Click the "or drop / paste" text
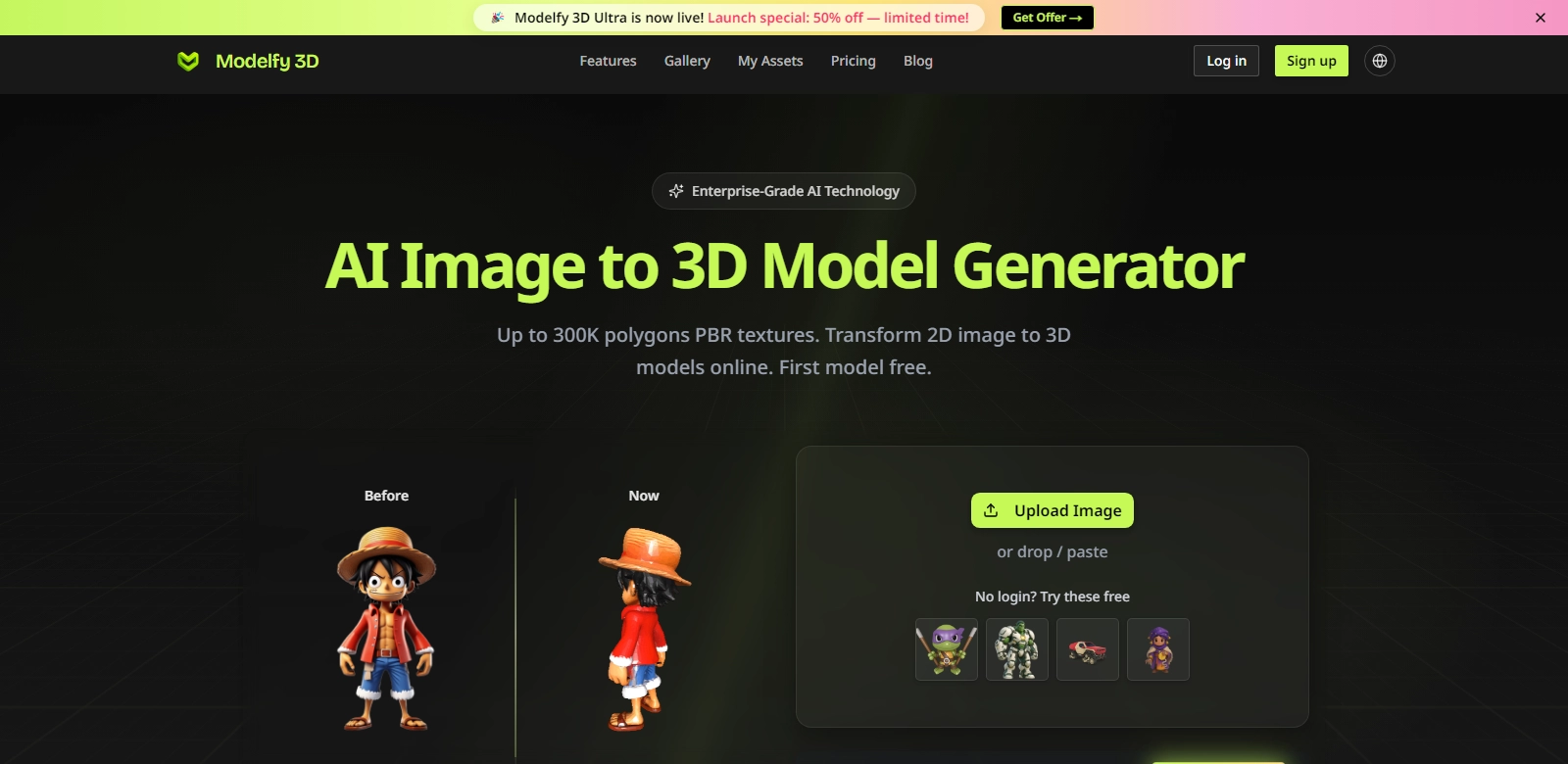 pos(1053,551)
